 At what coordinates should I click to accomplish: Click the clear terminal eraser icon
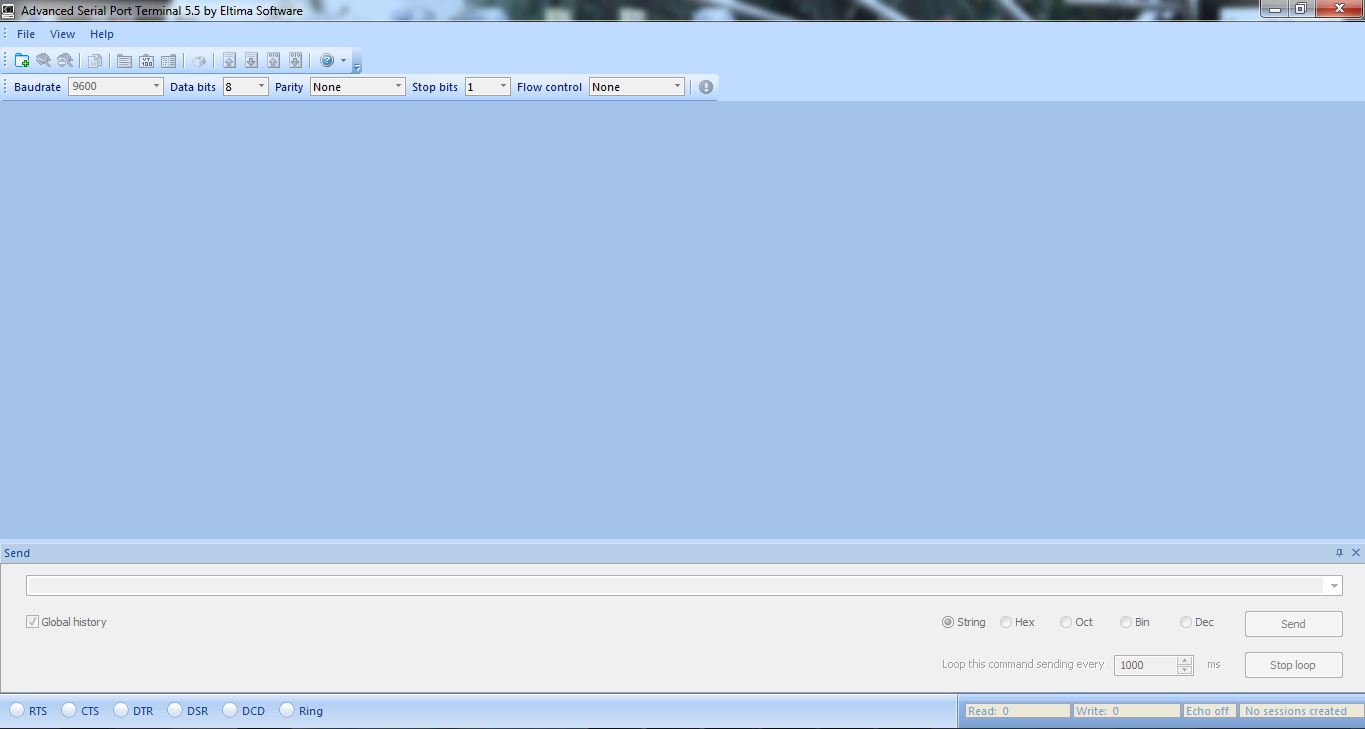click(x=199, y=61)
